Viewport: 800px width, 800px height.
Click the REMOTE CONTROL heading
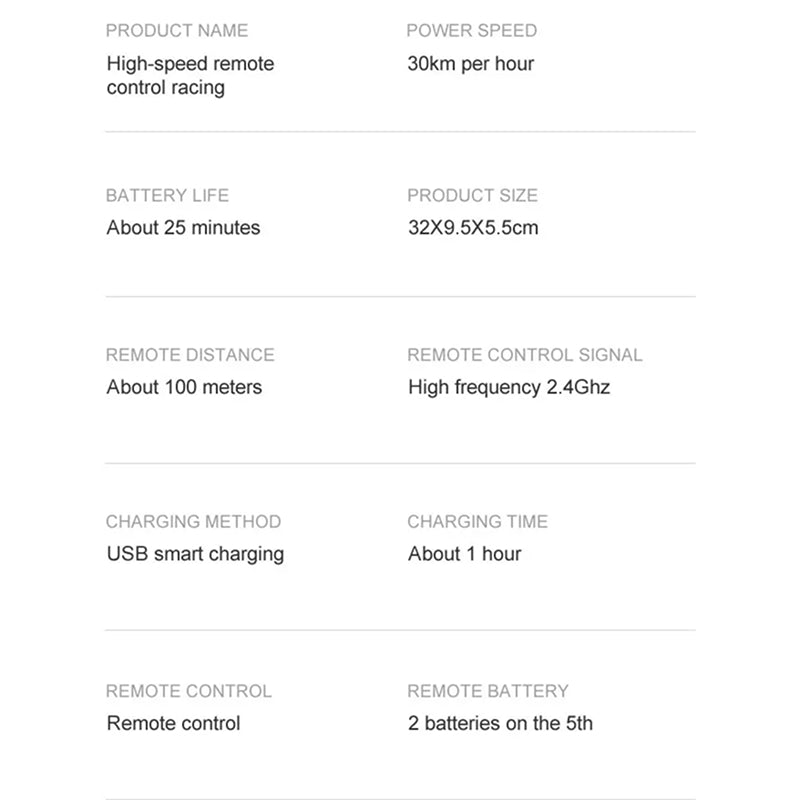point(188,691)
